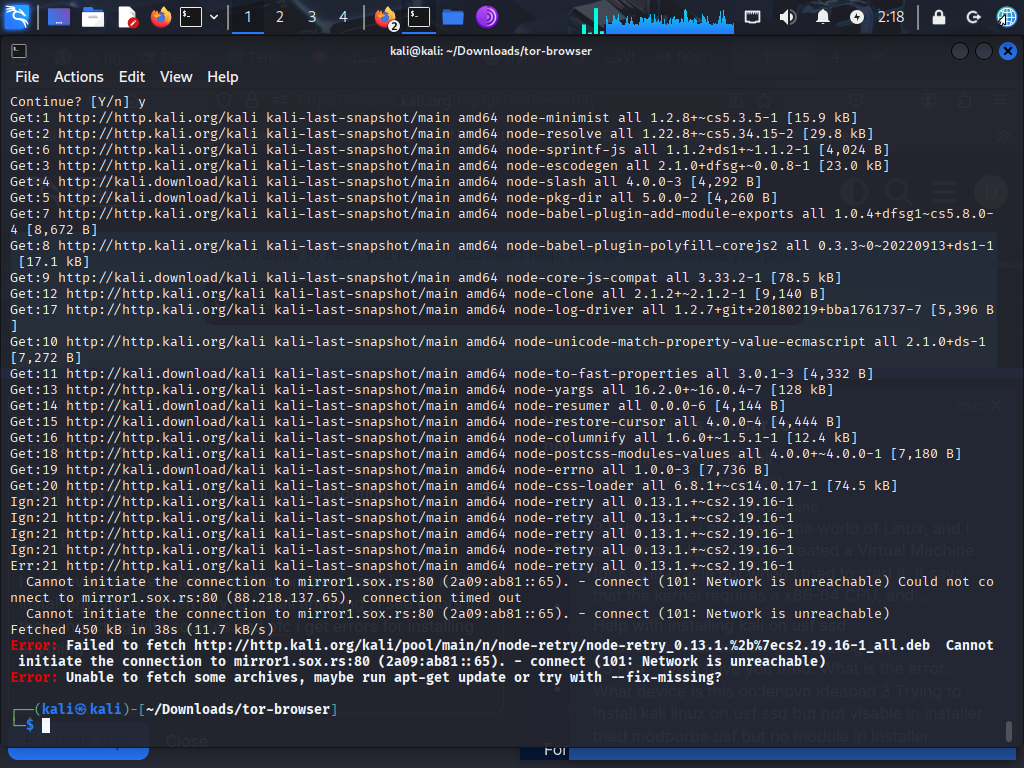Activate the Tor Browser taskbar icon

pos(487,16)
